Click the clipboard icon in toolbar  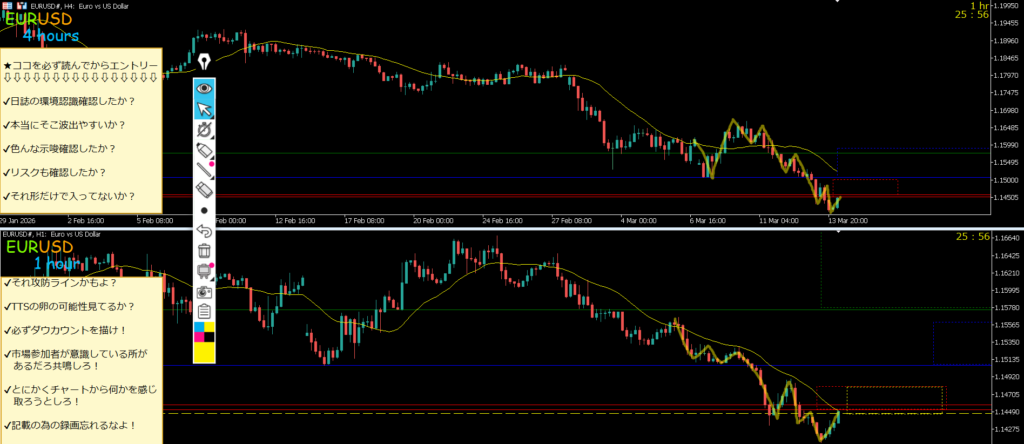point(205,311)
